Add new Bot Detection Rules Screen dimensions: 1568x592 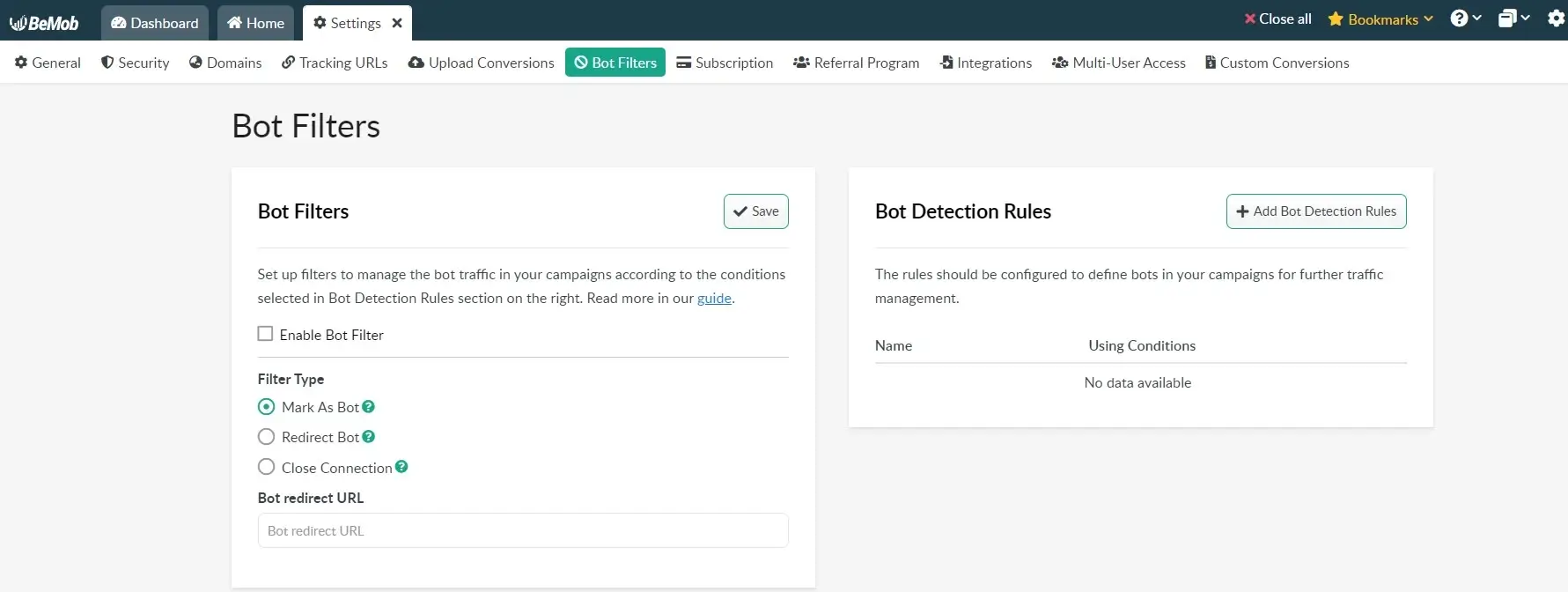tap(1315, 211)
